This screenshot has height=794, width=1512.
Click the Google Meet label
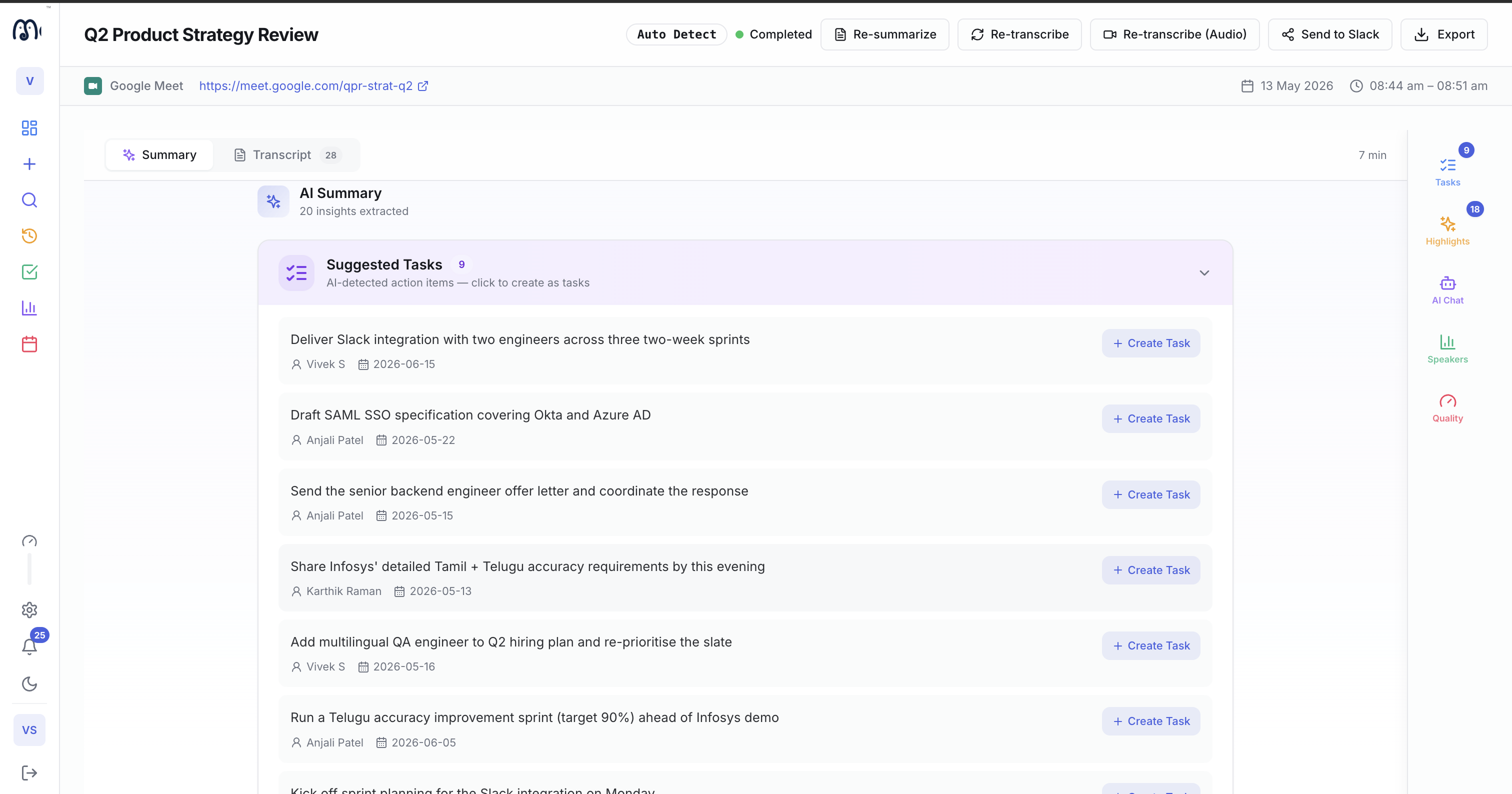pos(146,85)
